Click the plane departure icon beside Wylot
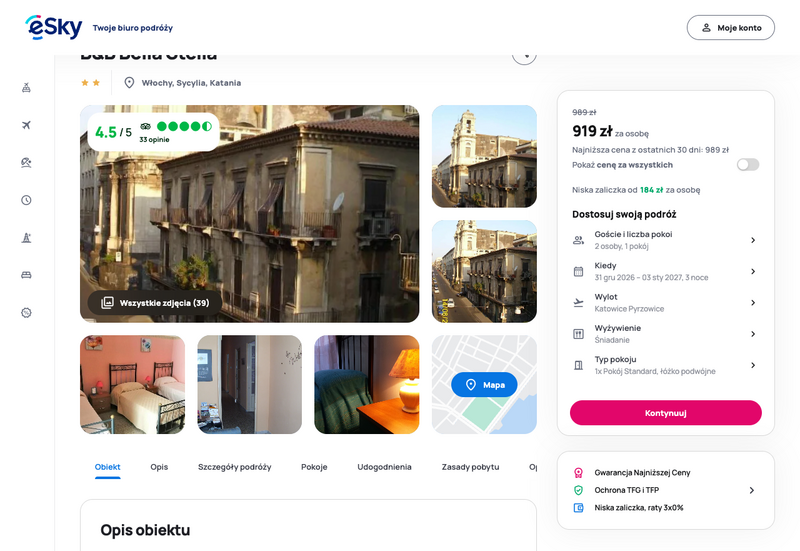This screenshot has height=551, width=800. point(578,303)
